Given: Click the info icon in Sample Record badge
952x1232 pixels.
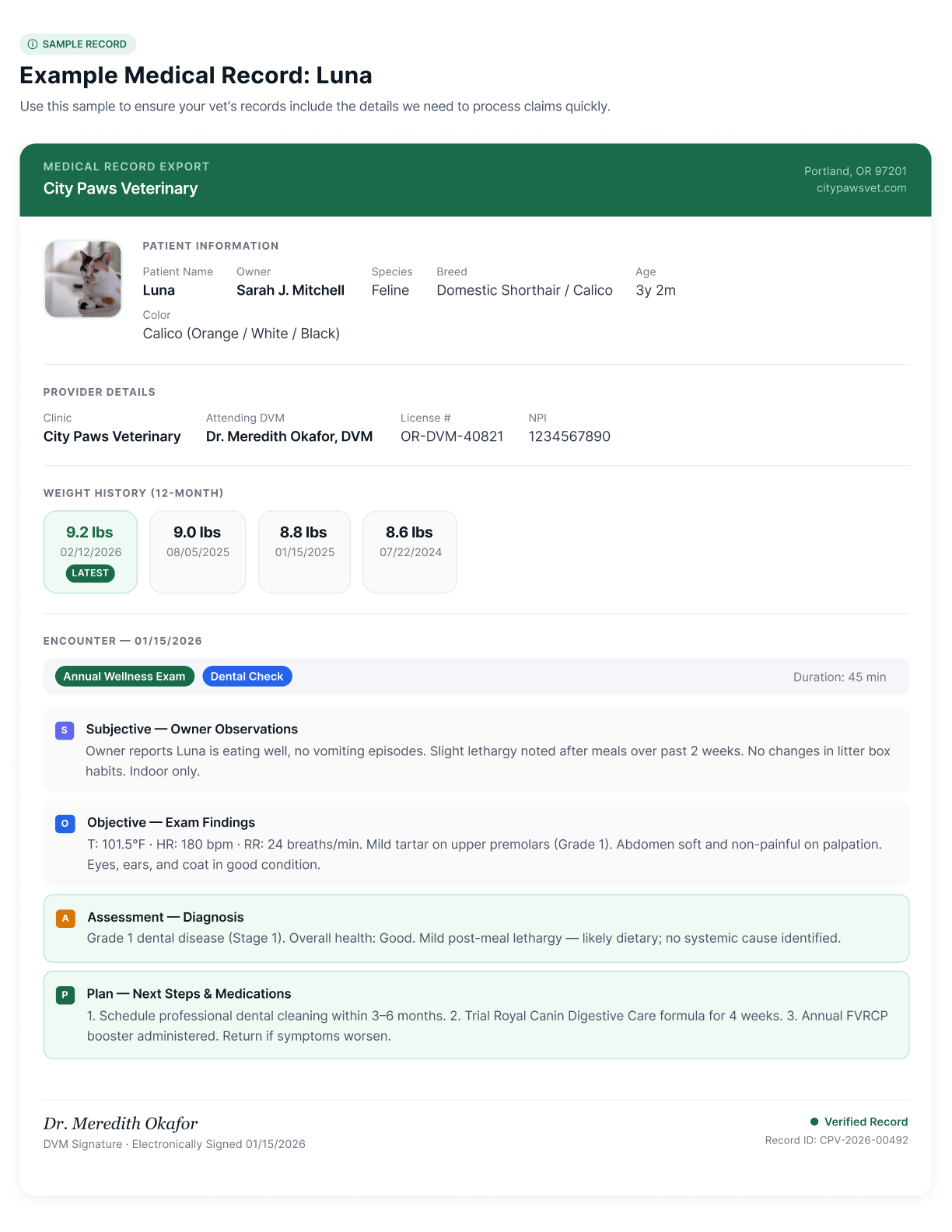Looking at the screenshot, I should pos(33,44).
